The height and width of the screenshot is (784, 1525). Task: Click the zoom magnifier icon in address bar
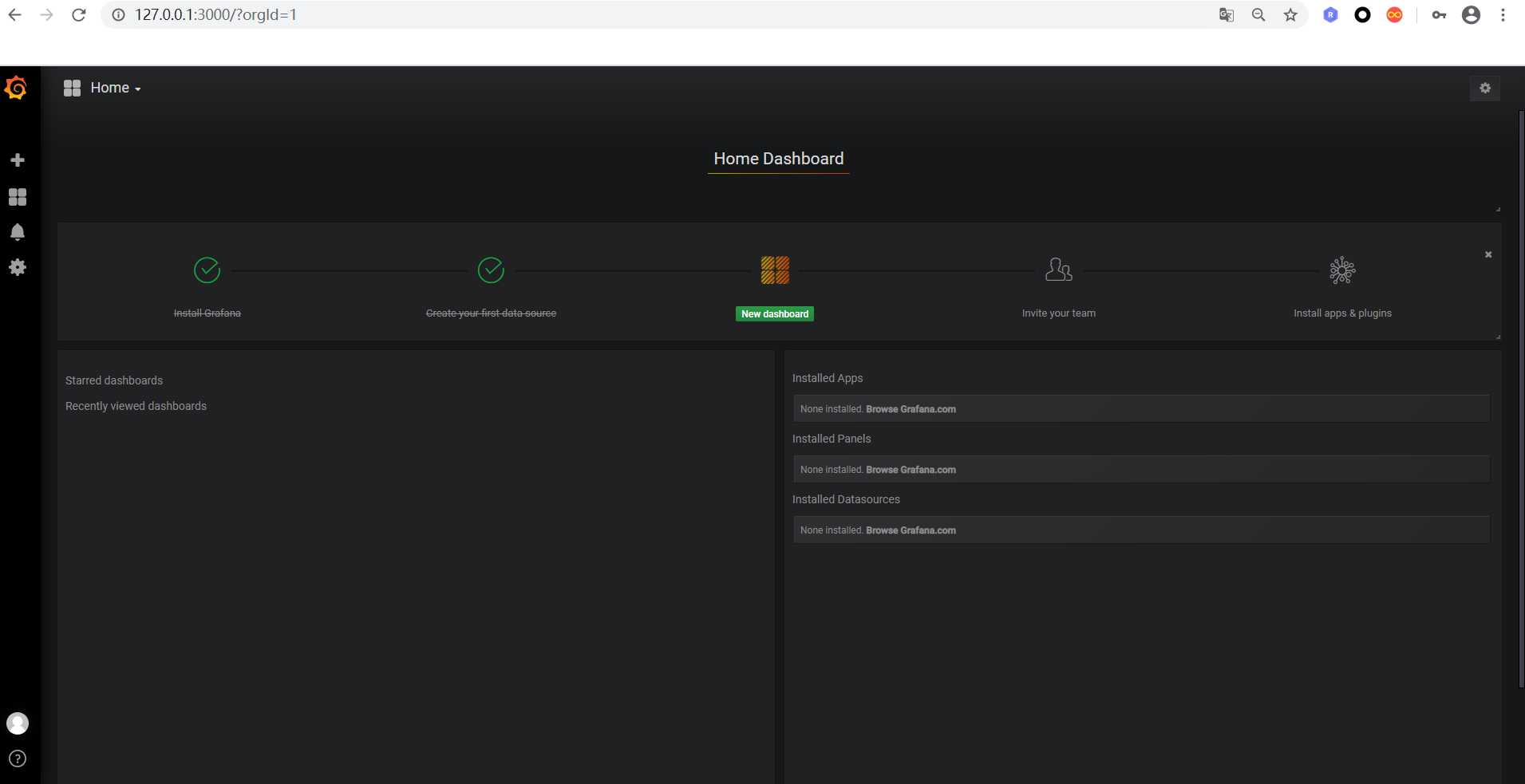1258,15
